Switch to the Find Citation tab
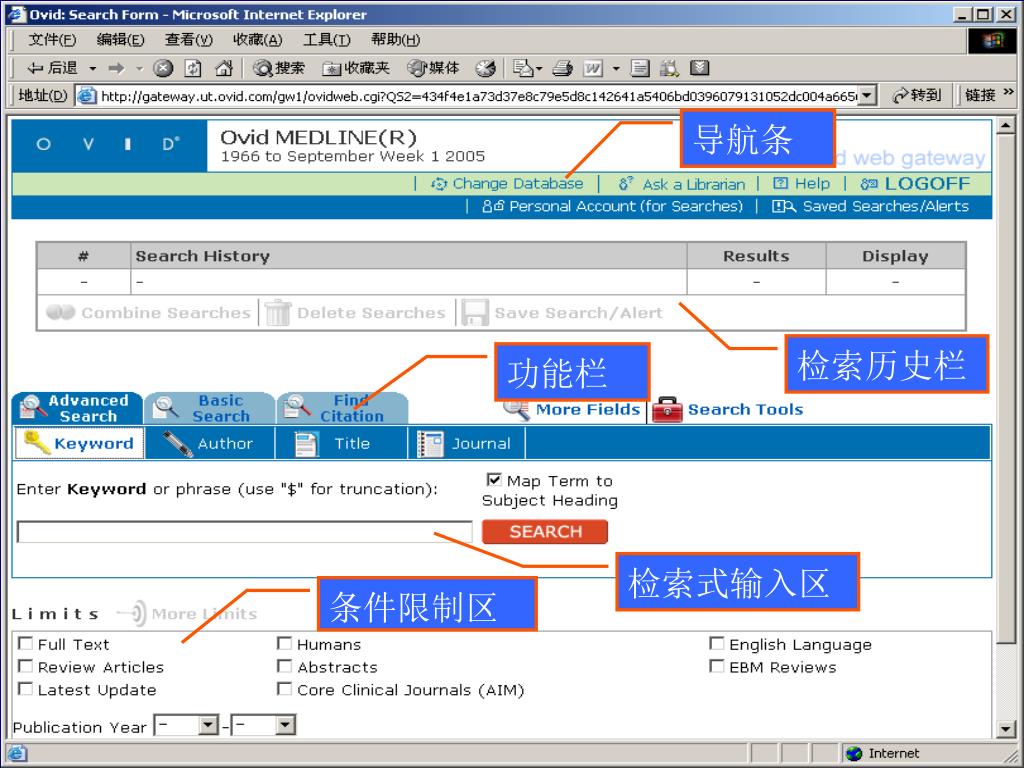This screenshot has height=768, width=1024. click(x=342, y=409)
